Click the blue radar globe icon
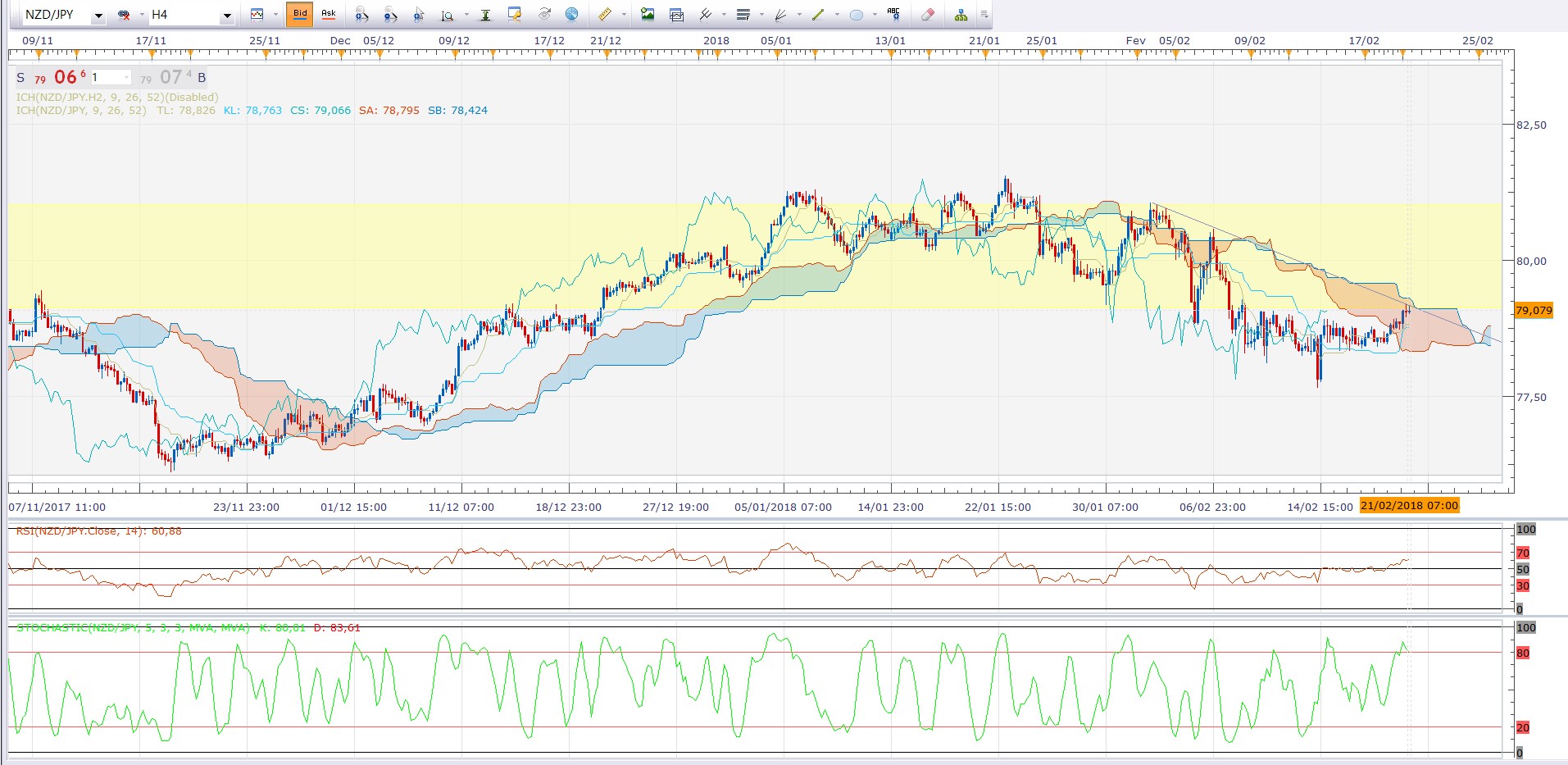The width and height of the screenshot is (1568, 765). (572, 14)
